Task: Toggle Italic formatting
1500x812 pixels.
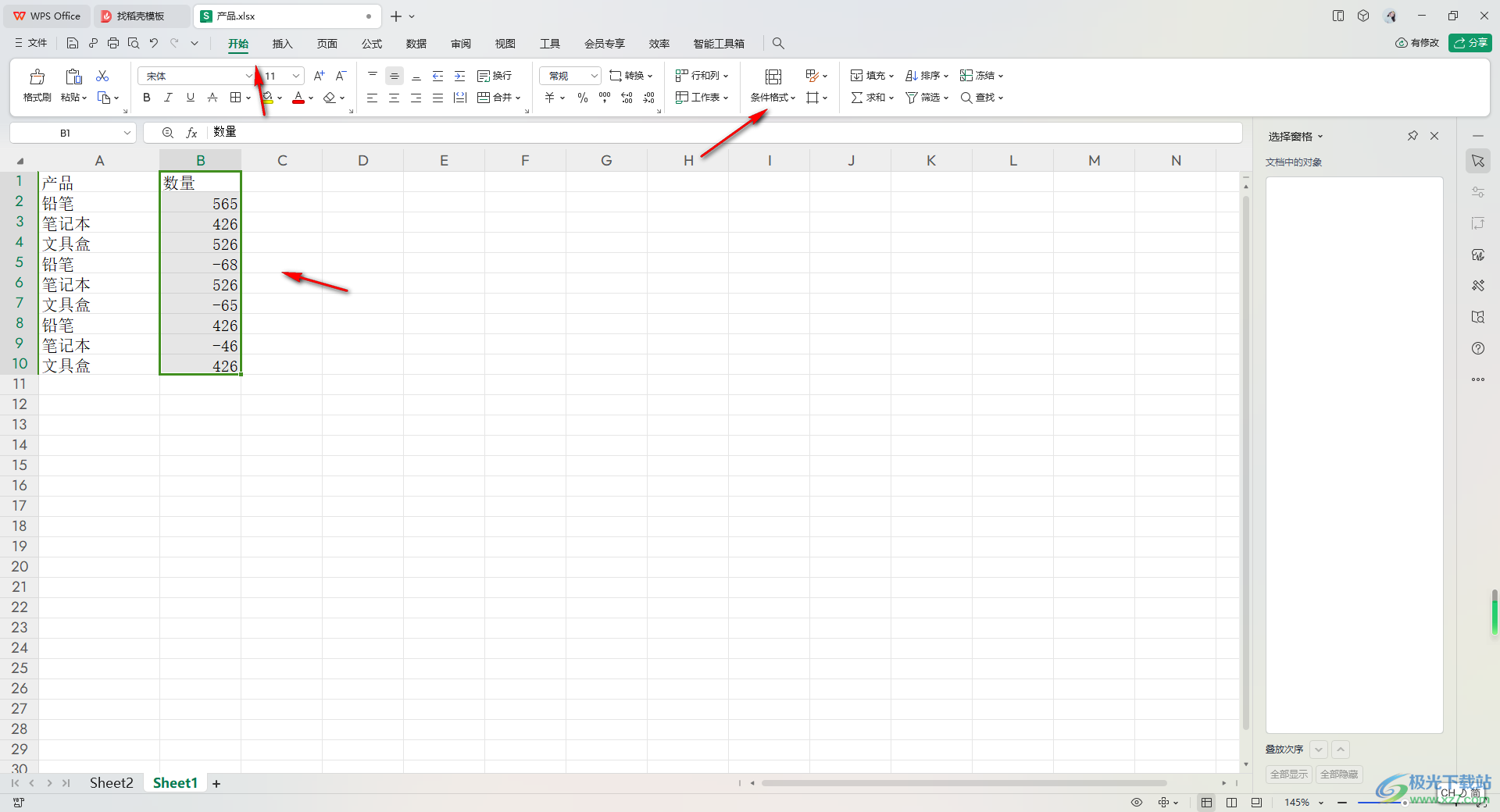Action: click(168, 98)
